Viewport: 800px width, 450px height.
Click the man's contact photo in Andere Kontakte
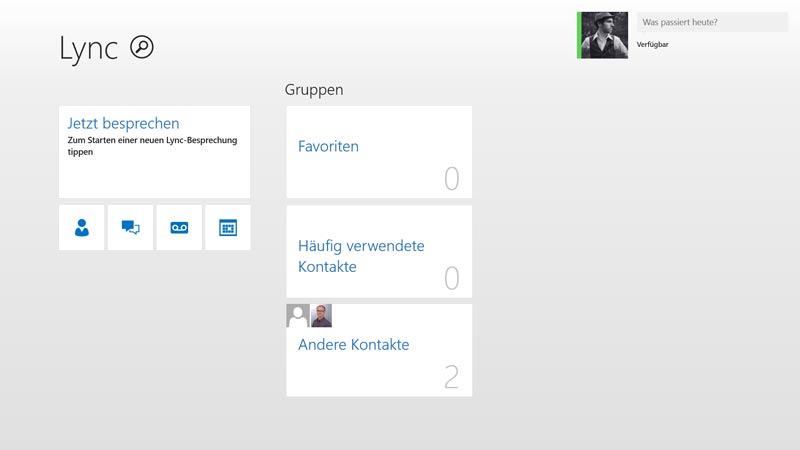tap(321, 316)
